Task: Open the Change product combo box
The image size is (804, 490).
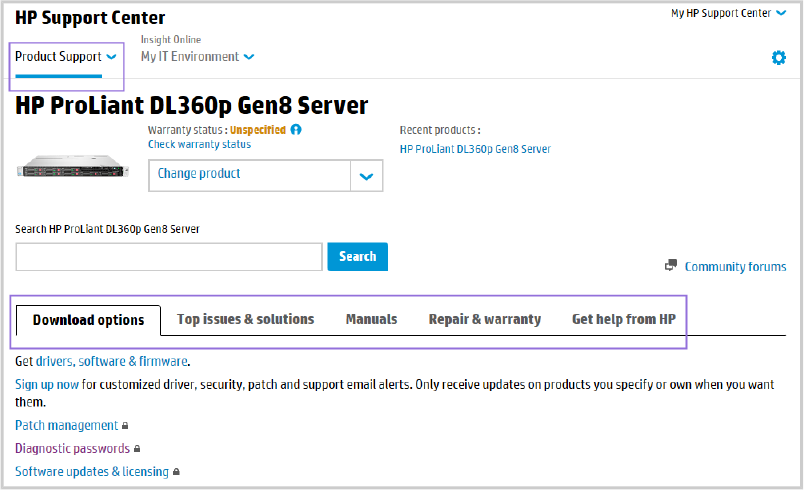Action: [x=266, y=176]
